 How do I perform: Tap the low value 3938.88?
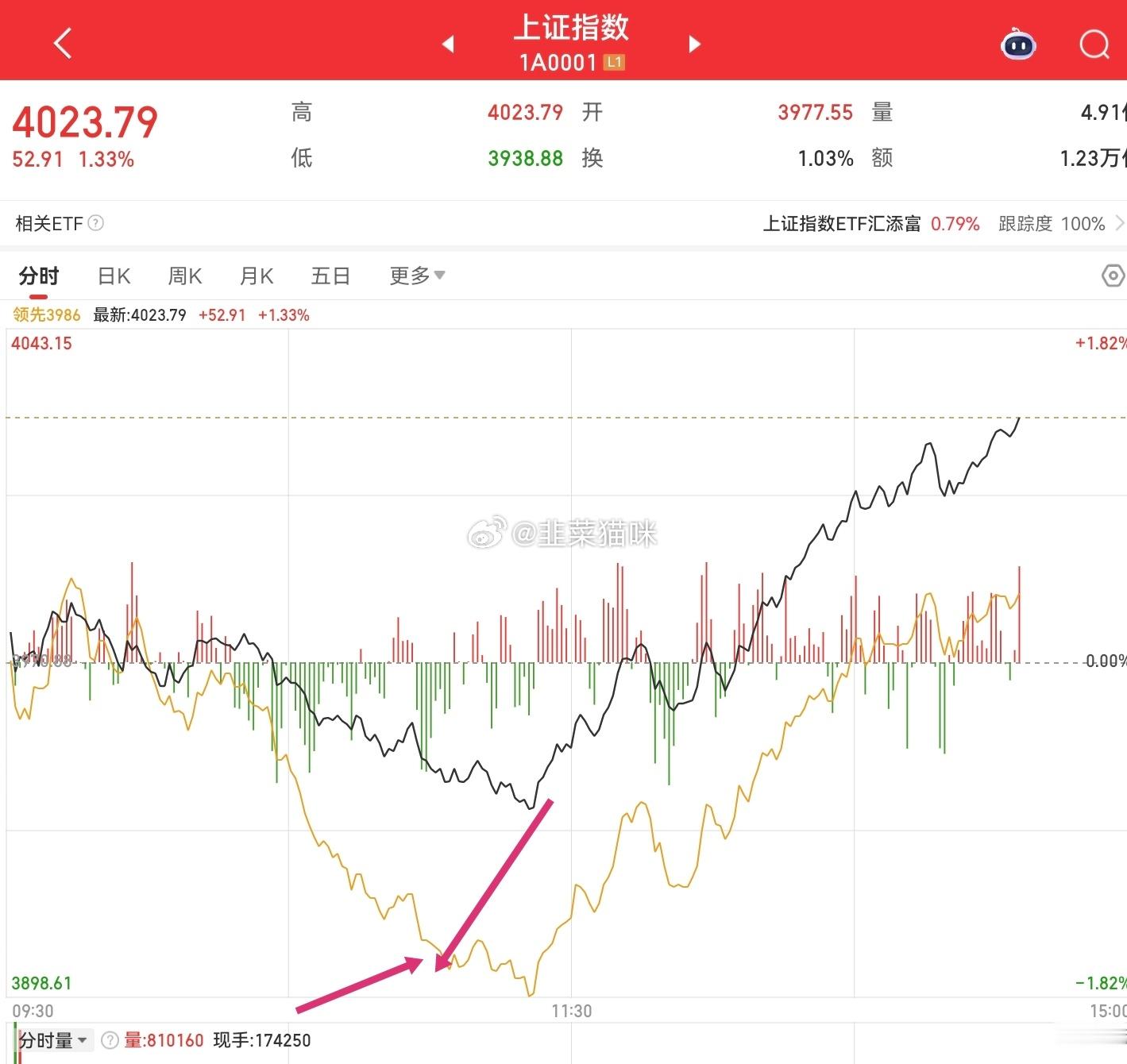click(x=525, y=158)
